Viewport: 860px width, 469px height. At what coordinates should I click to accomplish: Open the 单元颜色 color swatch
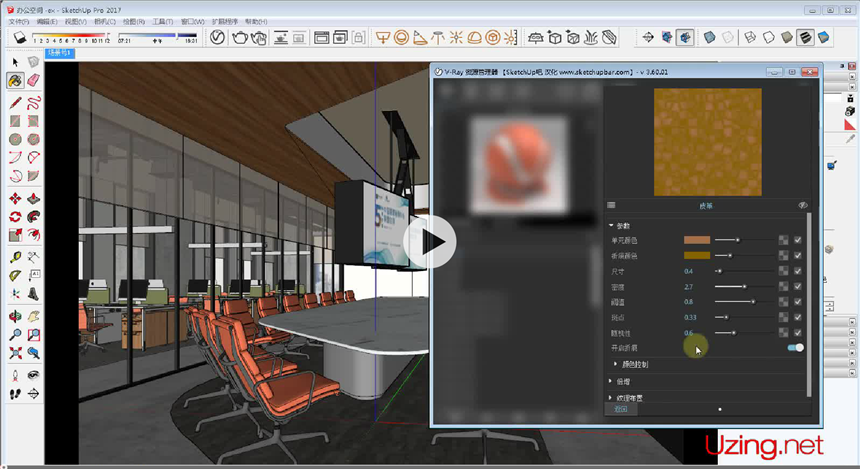click(696, 240)
